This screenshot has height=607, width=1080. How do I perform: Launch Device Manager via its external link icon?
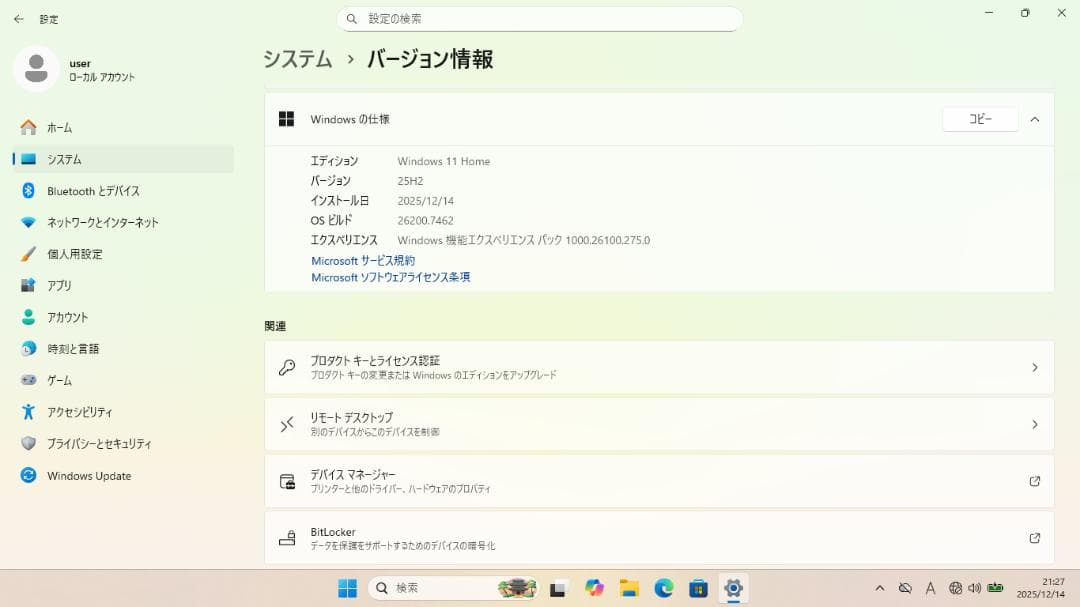pos(1034,481)
